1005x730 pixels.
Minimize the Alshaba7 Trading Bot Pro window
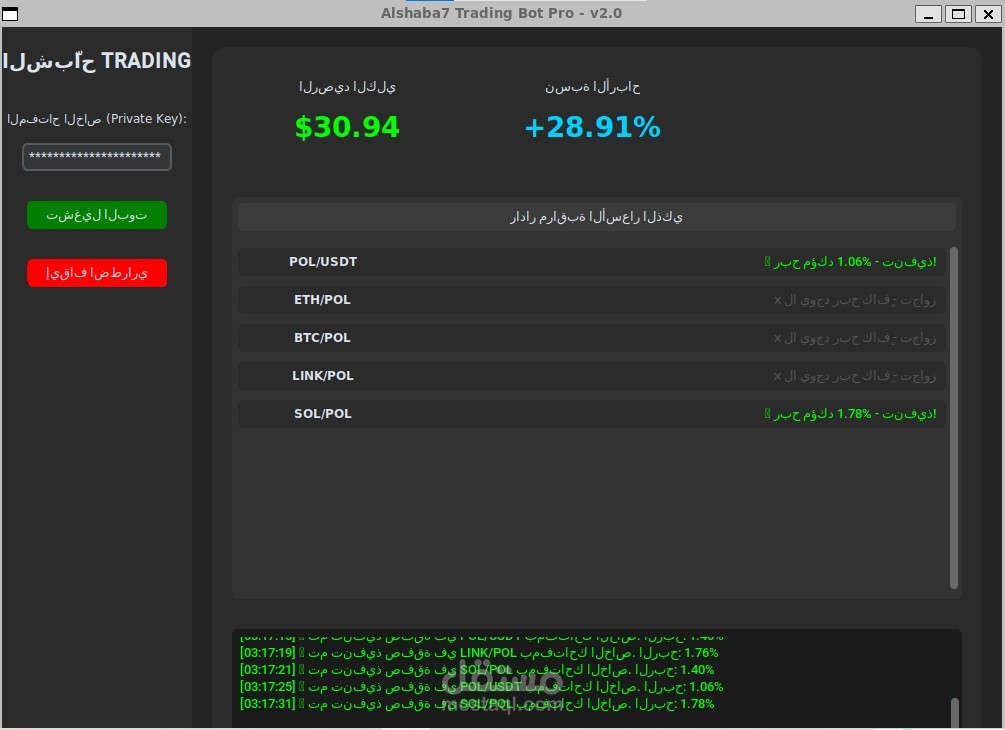pos(928,13)
